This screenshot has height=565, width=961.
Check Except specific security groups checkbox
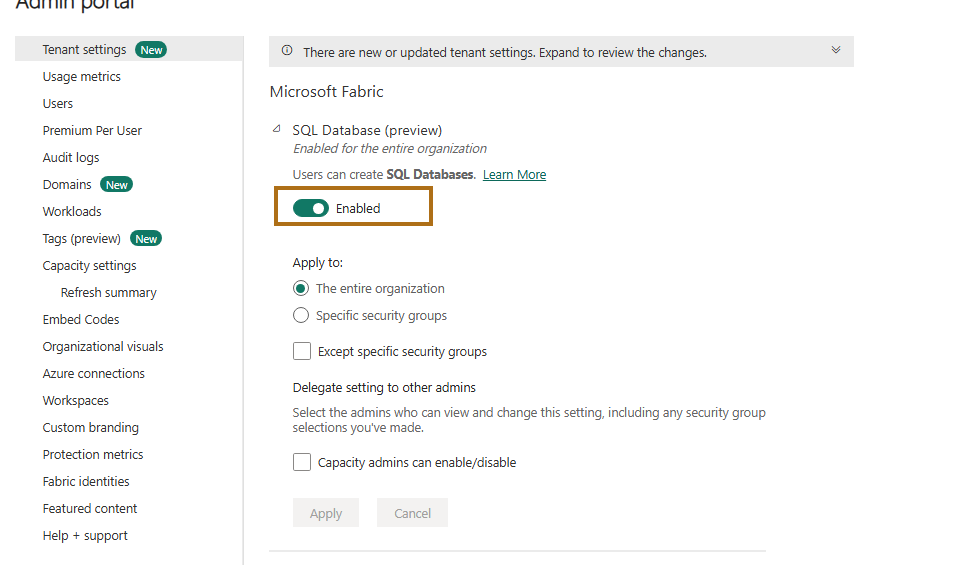click(x=302, y=351)
